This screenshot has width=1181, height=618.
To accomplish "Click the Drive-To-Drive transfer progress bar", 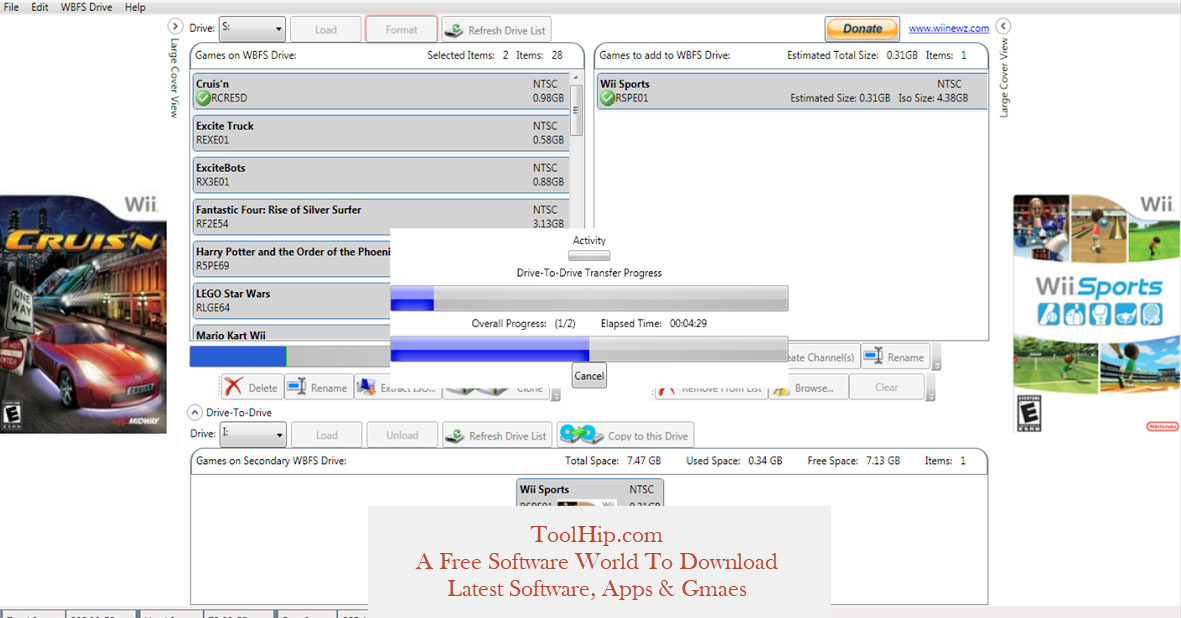I will click(x=589, y=298).
